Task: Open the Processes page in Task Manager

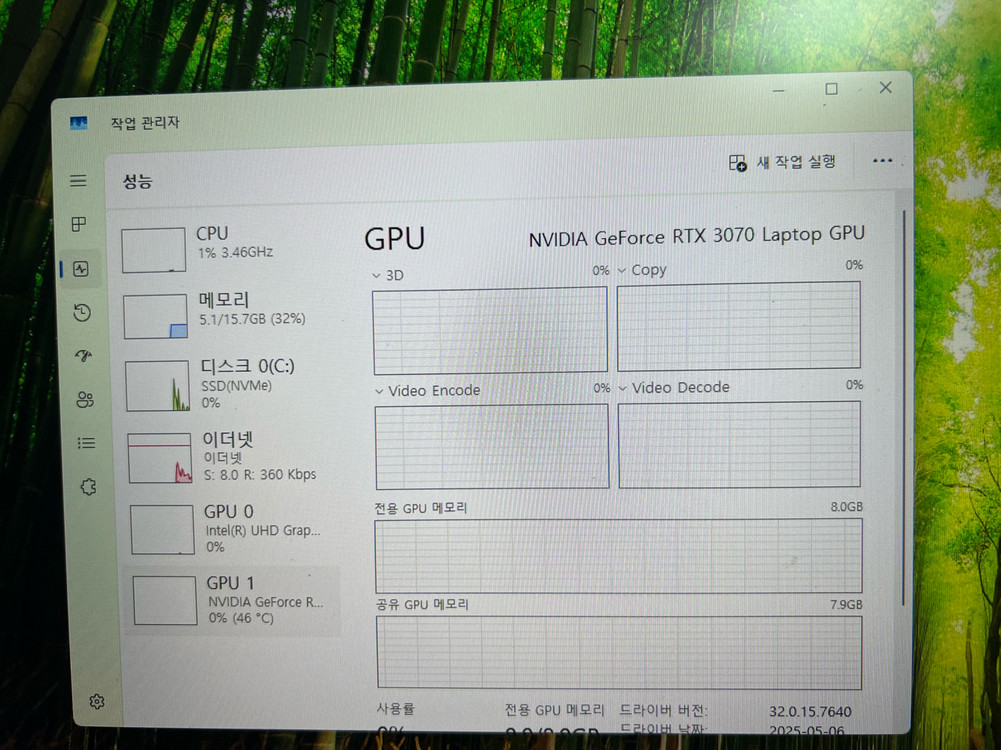Action: point(79,224)
